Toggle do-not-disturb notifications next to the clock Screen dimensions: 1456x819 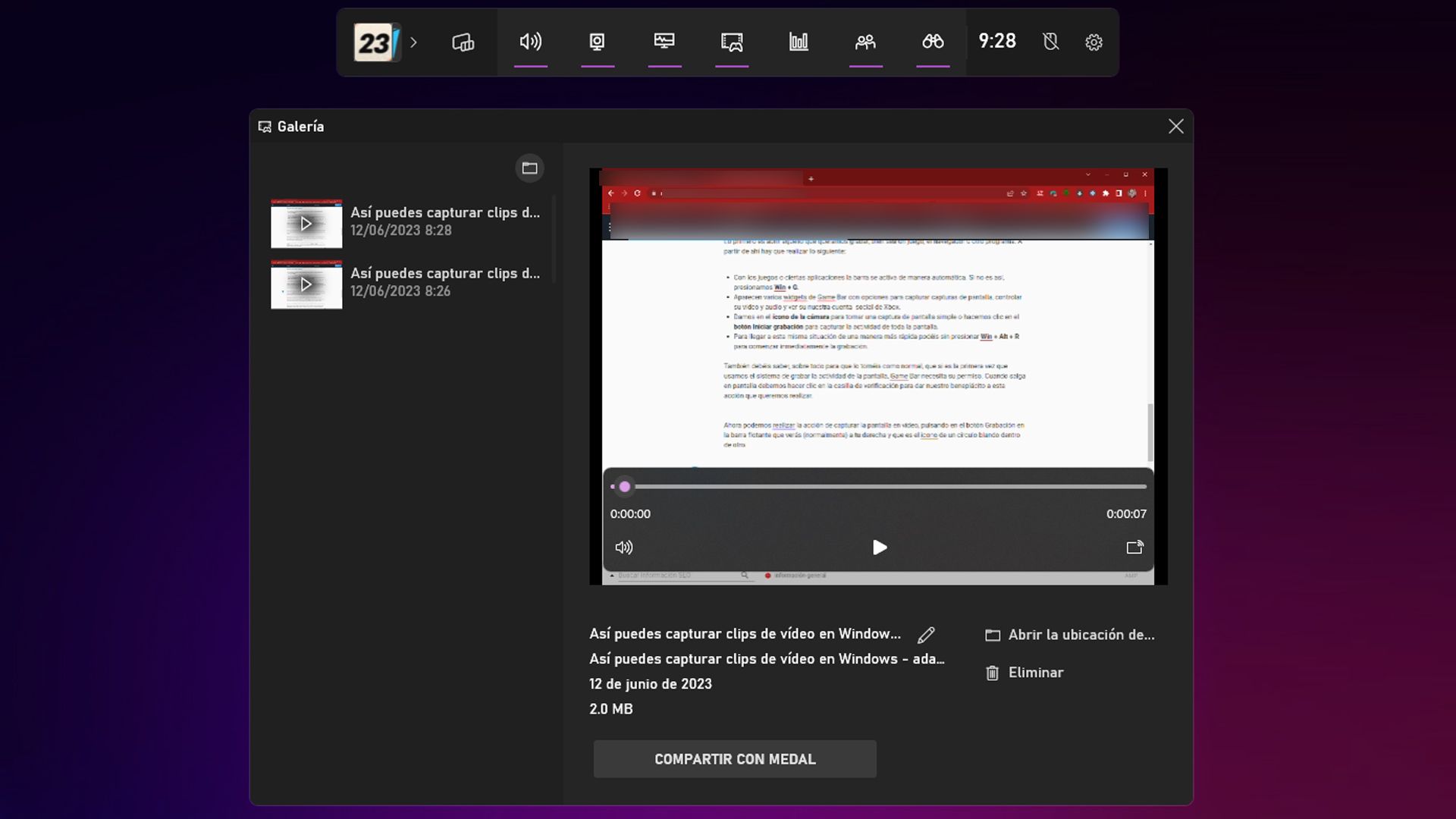click(1050, 42)
